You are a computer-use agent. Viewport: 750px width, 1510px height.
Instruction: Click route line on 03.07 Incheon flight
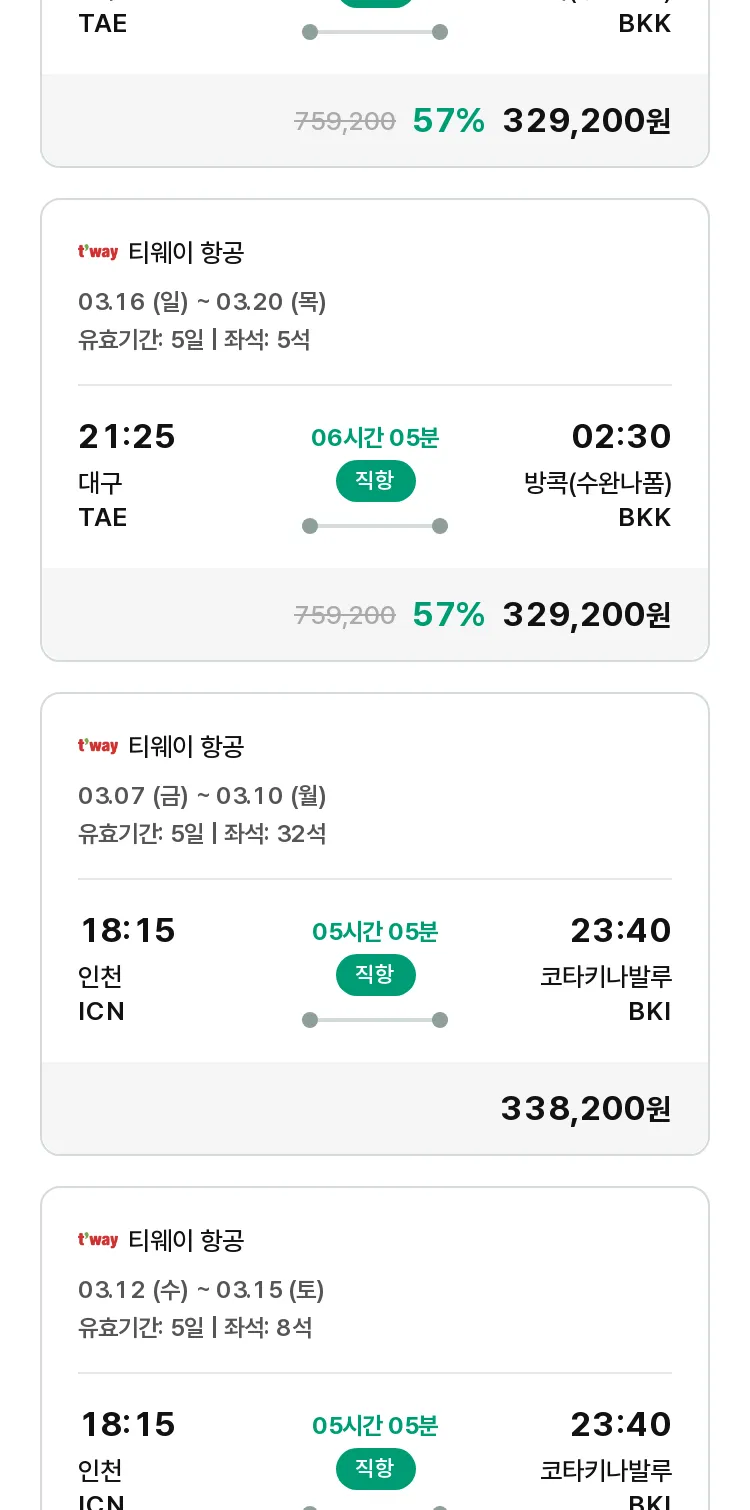pos(375,1020)
